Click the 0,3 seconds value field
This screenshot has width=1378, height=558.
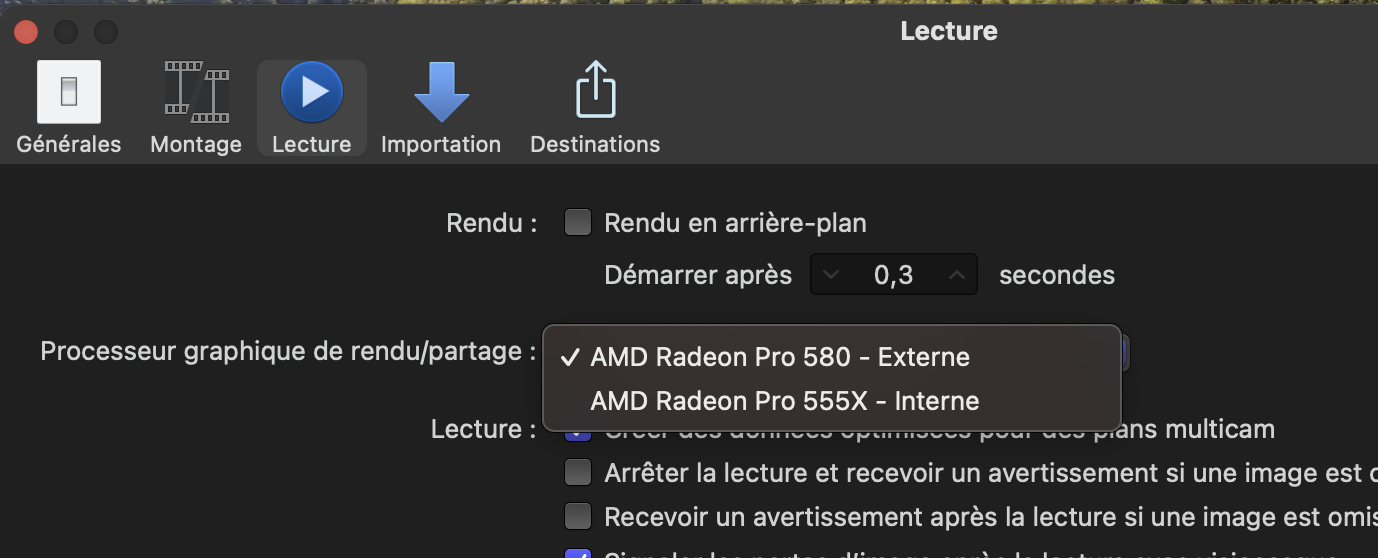pos(893,275)
